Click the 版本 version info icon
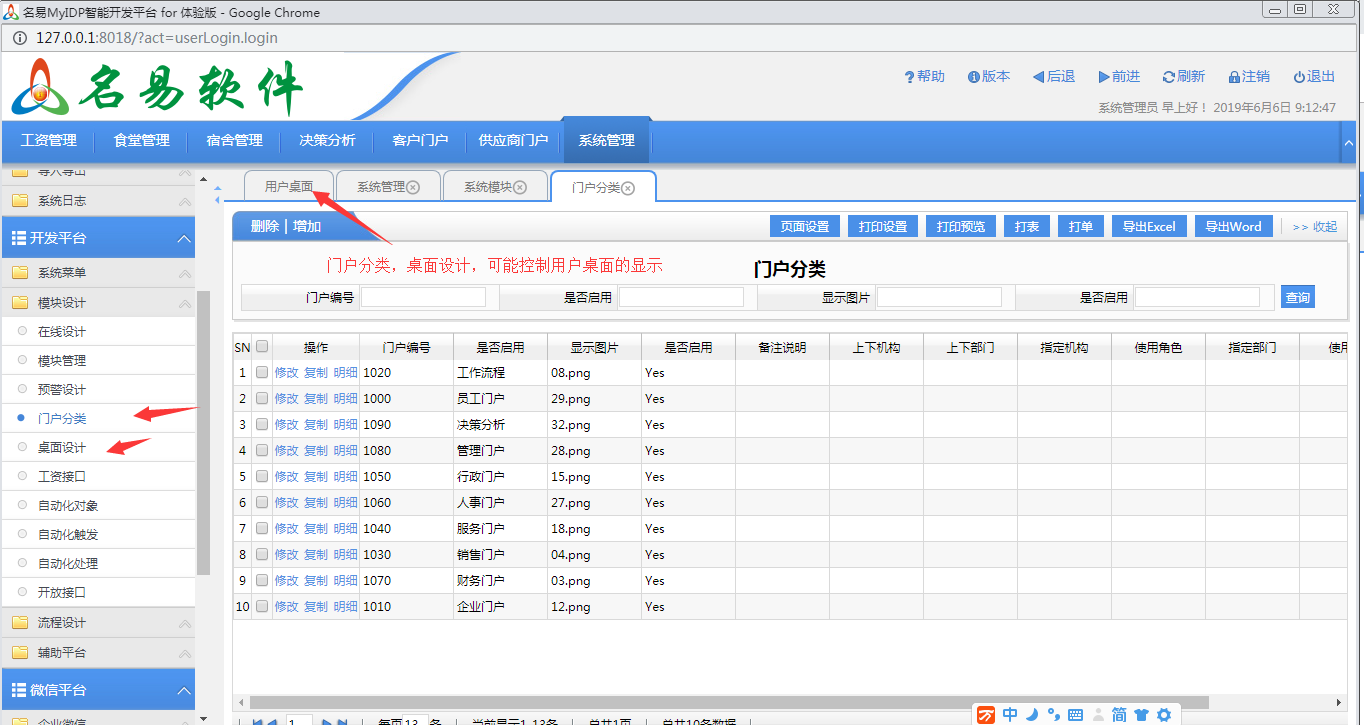 click(x=973, y=77)
